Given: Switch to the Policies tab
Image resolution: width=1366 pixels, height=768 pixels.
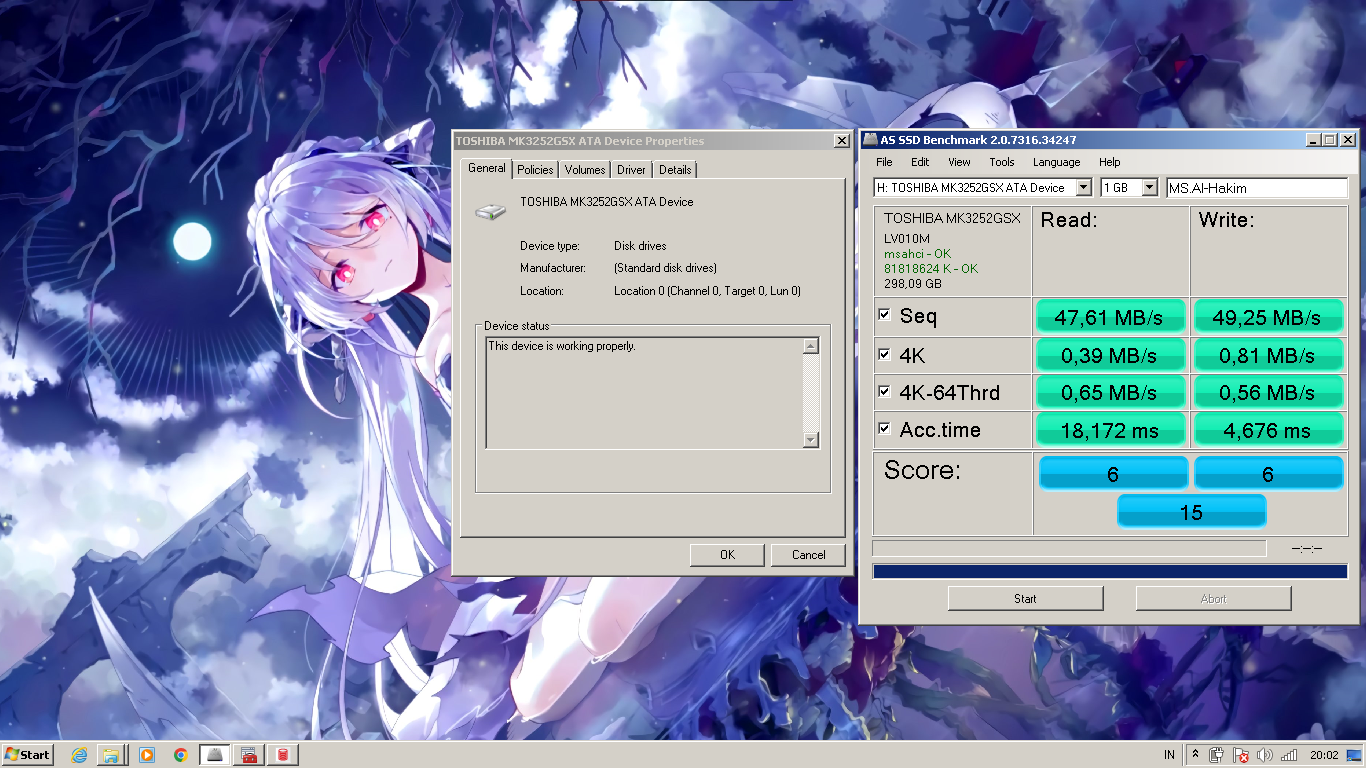Looking at the screenshot, I should [535, 170].
